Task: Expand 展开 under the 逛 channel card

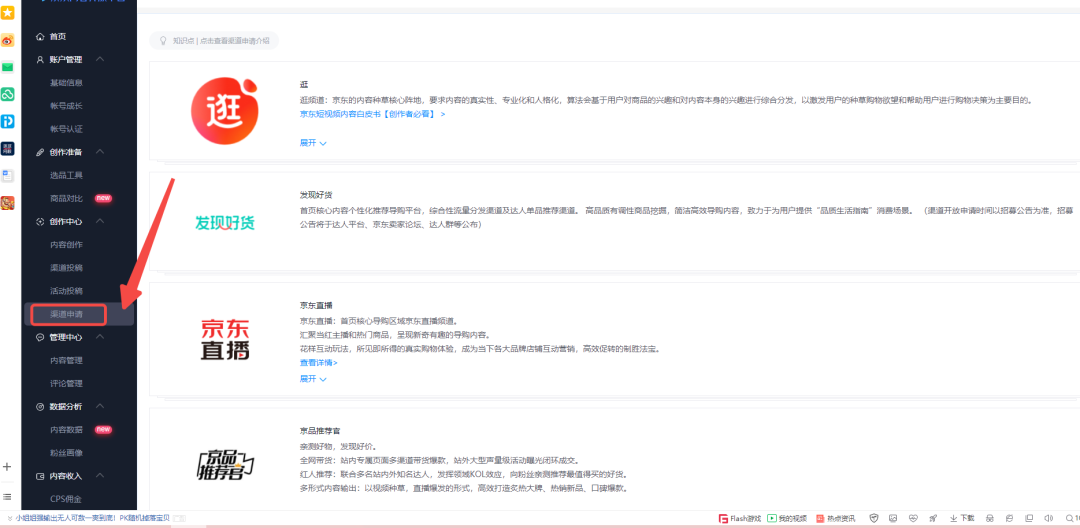Action: 313,143
